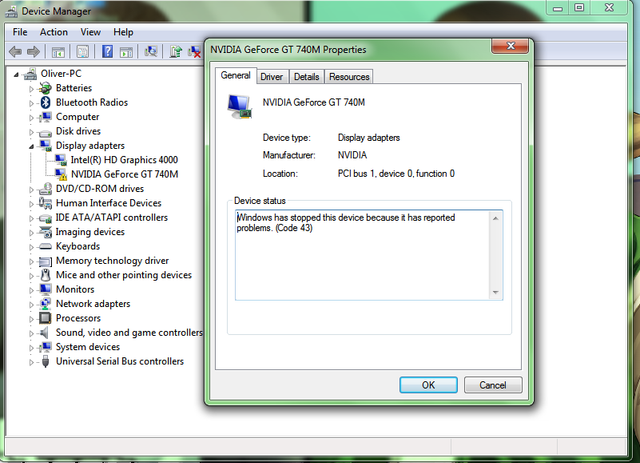Click the blue Help question-mark icon
Screen dimensions: 640x463
(107, 51)
